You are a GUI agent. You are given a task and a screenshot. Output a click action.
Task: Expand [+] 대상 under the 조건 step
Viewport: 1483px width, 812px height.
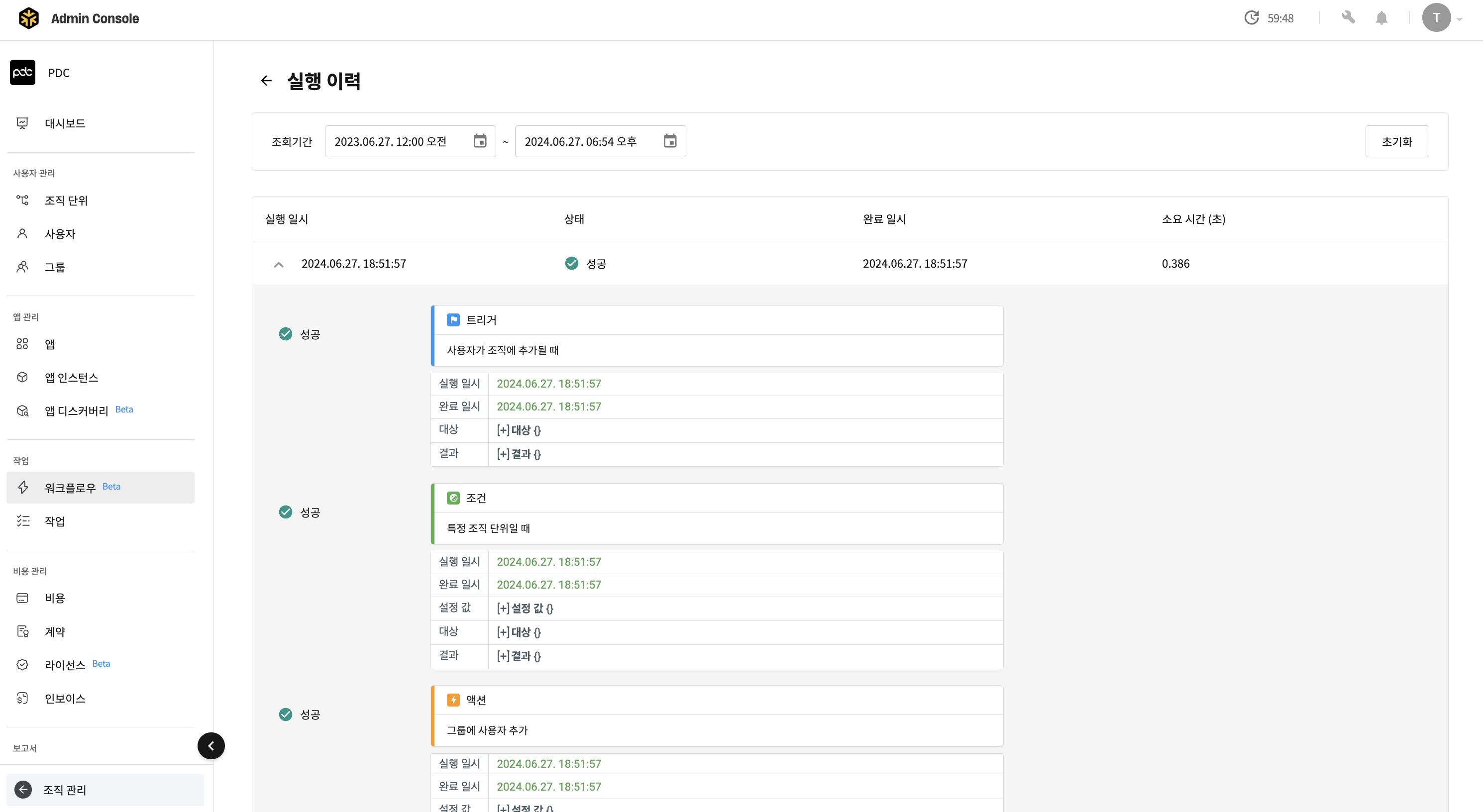tap(519, 632)
